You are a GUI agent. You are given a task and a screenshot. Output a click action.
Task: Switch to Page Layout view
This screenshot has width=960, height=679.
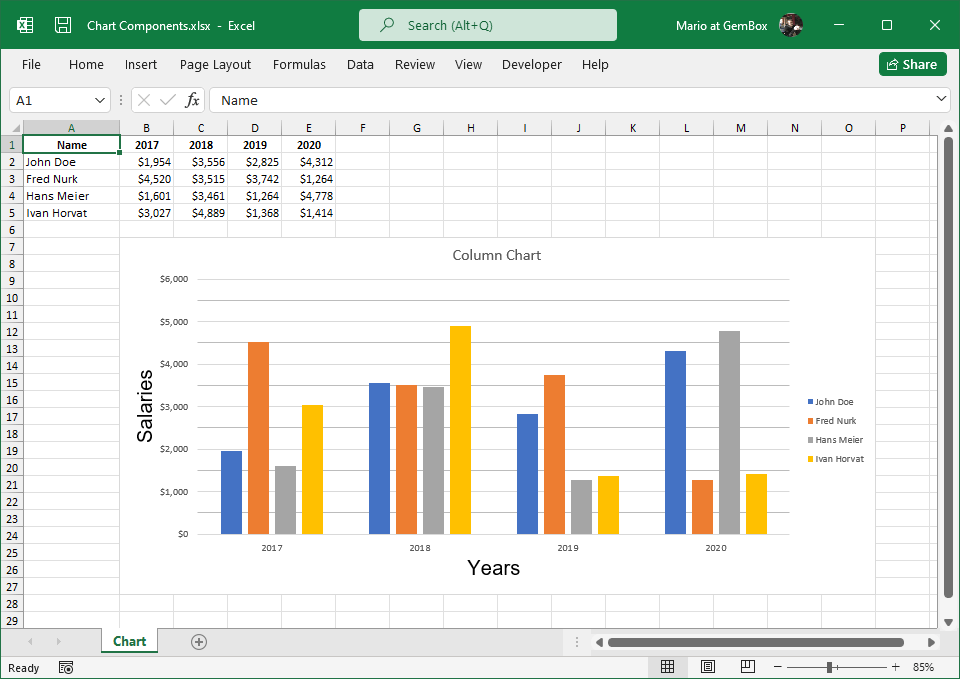coord(707,667)
